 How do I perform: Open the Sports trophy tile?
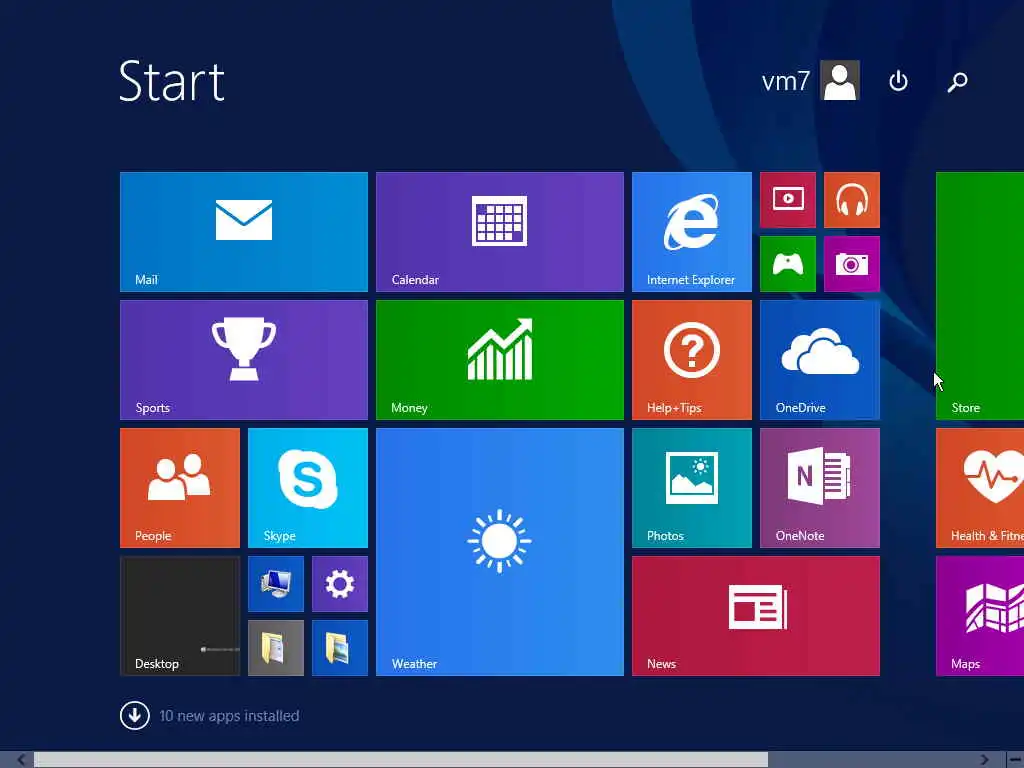244,360
